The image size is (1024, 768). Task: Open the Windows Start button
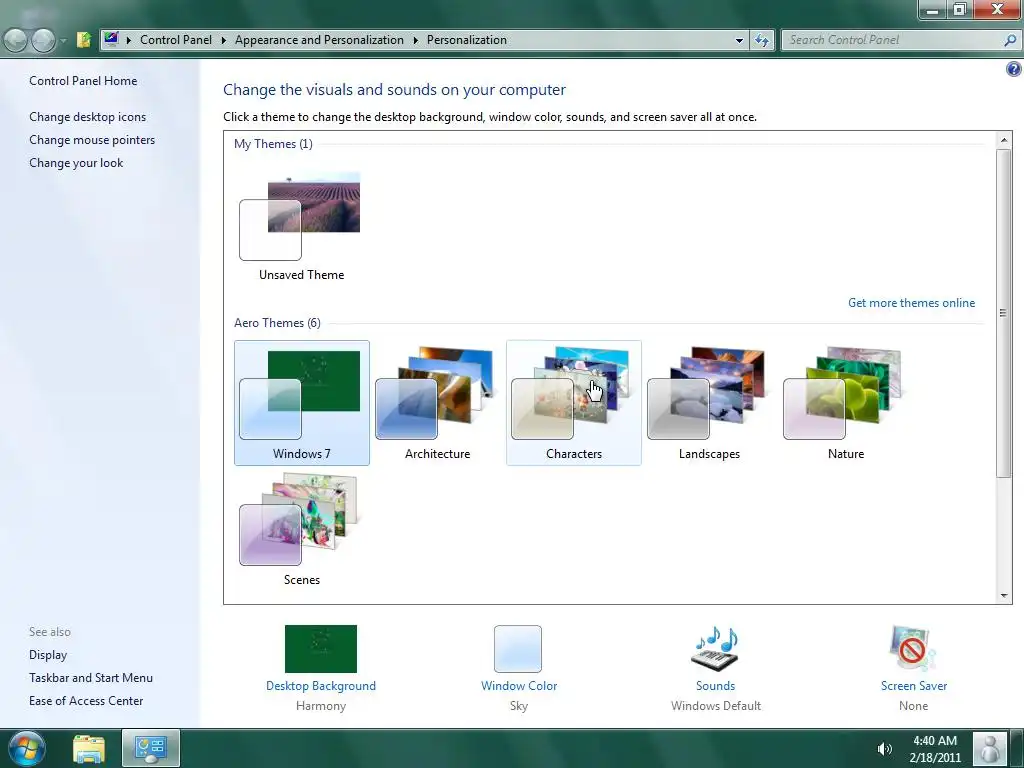point(26,748)
